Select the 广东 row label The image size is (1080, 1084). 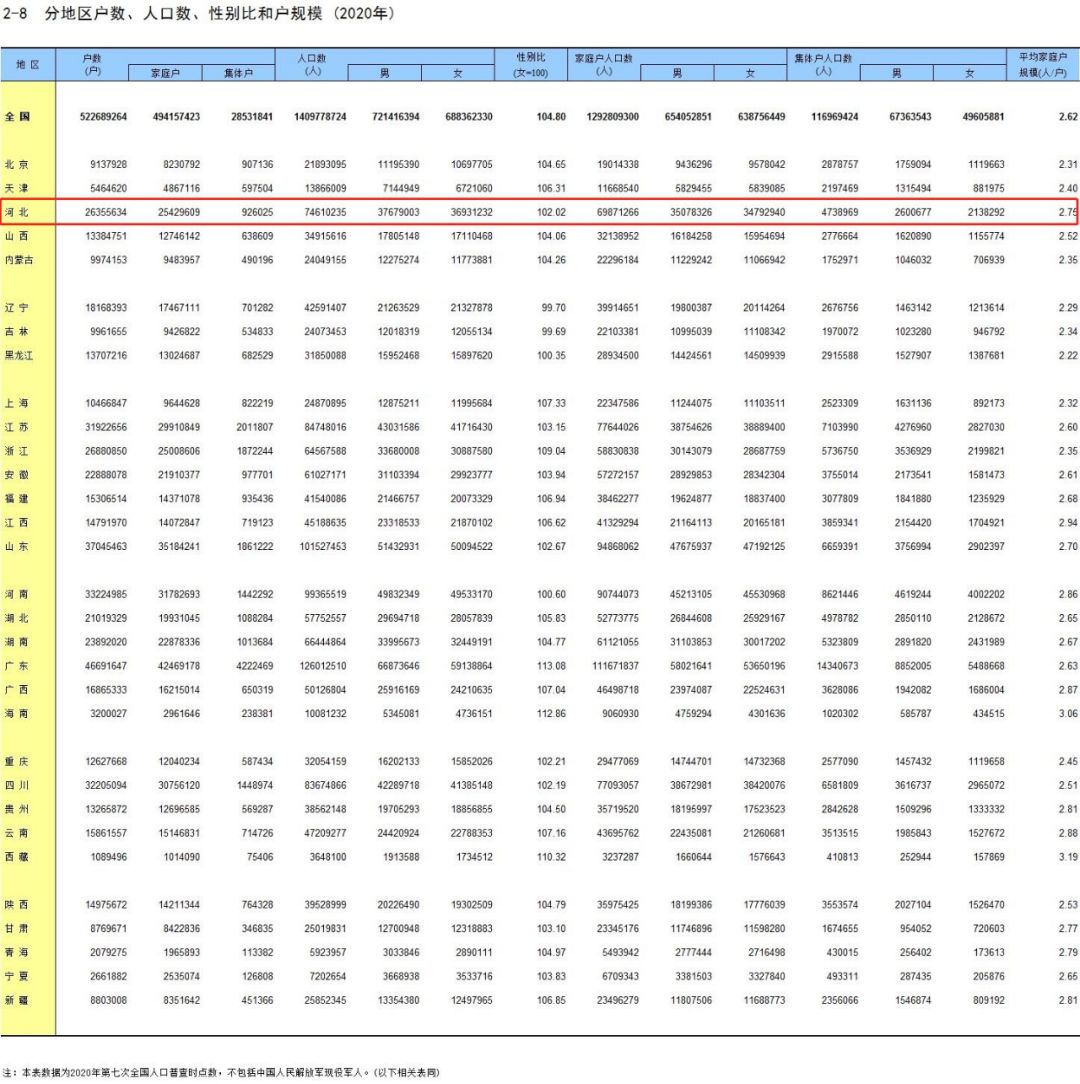pos(17,666)
